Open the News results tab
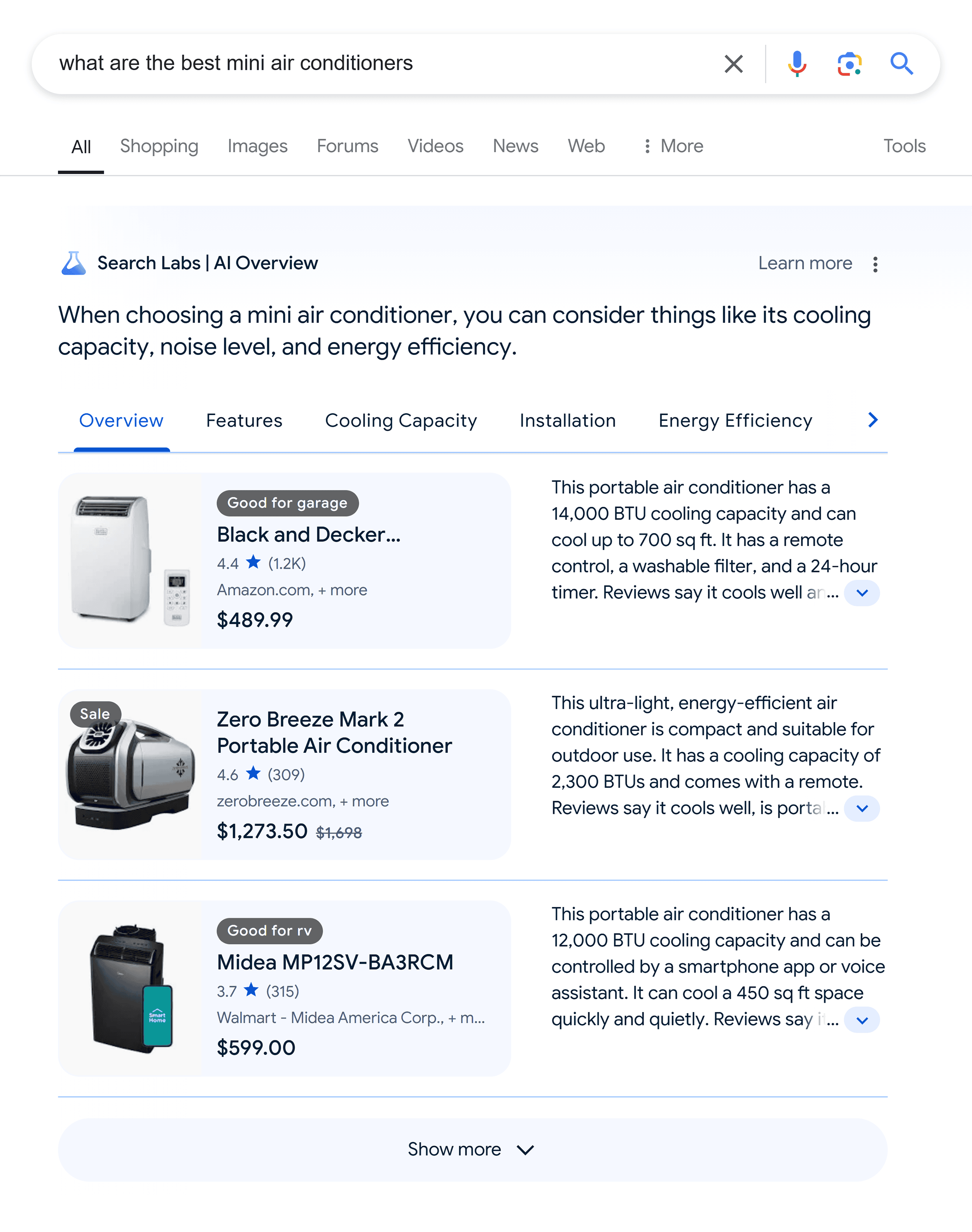972x1232 pixels. pos(515,146)
